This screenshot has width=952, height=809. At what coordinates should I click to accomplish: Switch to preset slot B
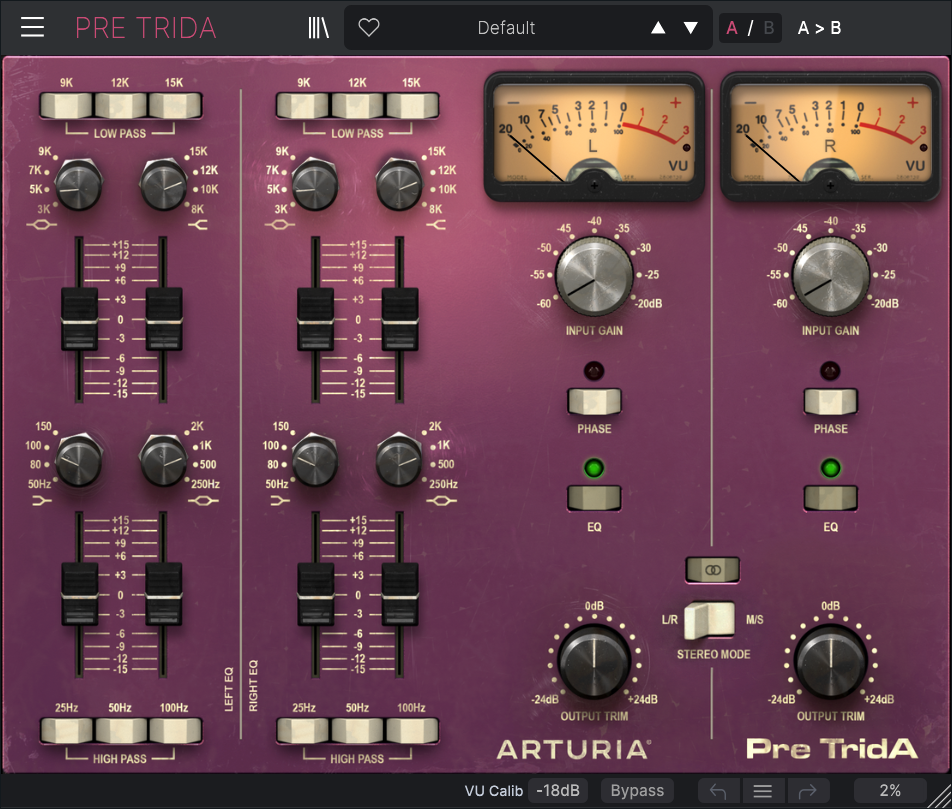coord(768,28)
